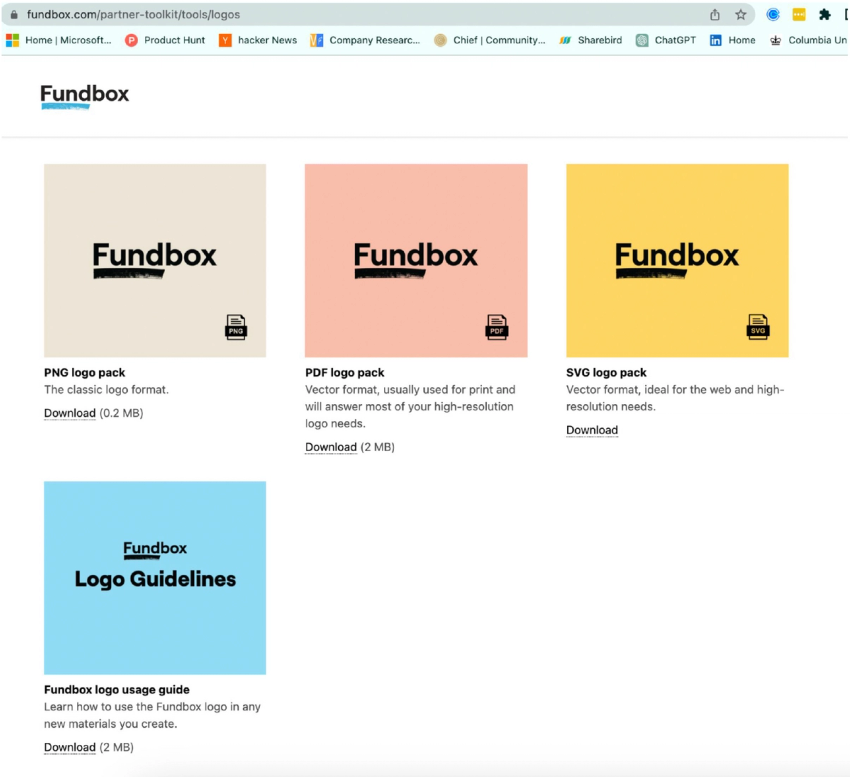Viewport: 850px width, 777px height.
Task: Click the blue circular extension icon
Action: click(771, 14)
